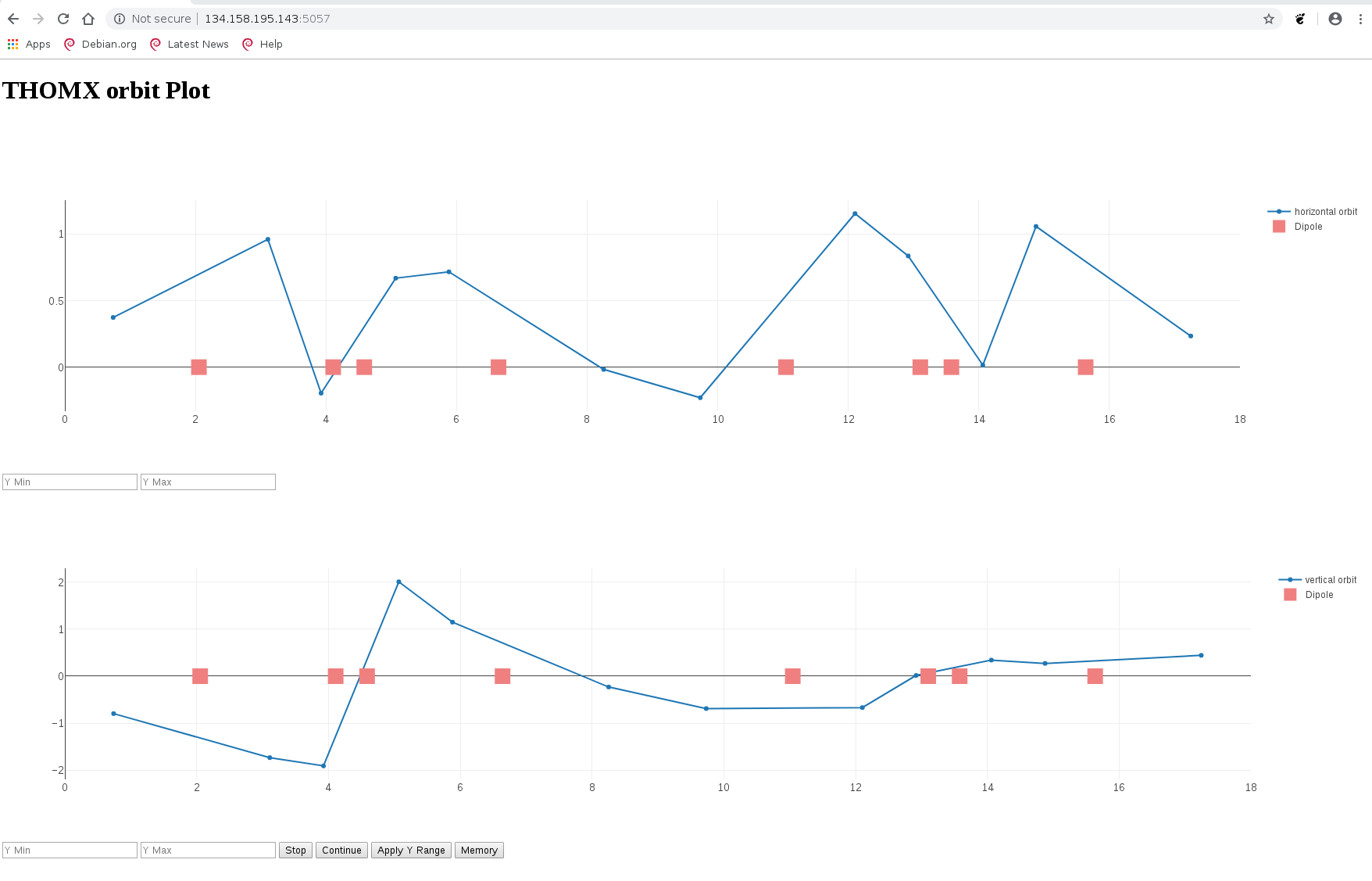The image size is (1372, 881).
Task: Reload the page with refresh icon
Action: click(x=63, y=19)
